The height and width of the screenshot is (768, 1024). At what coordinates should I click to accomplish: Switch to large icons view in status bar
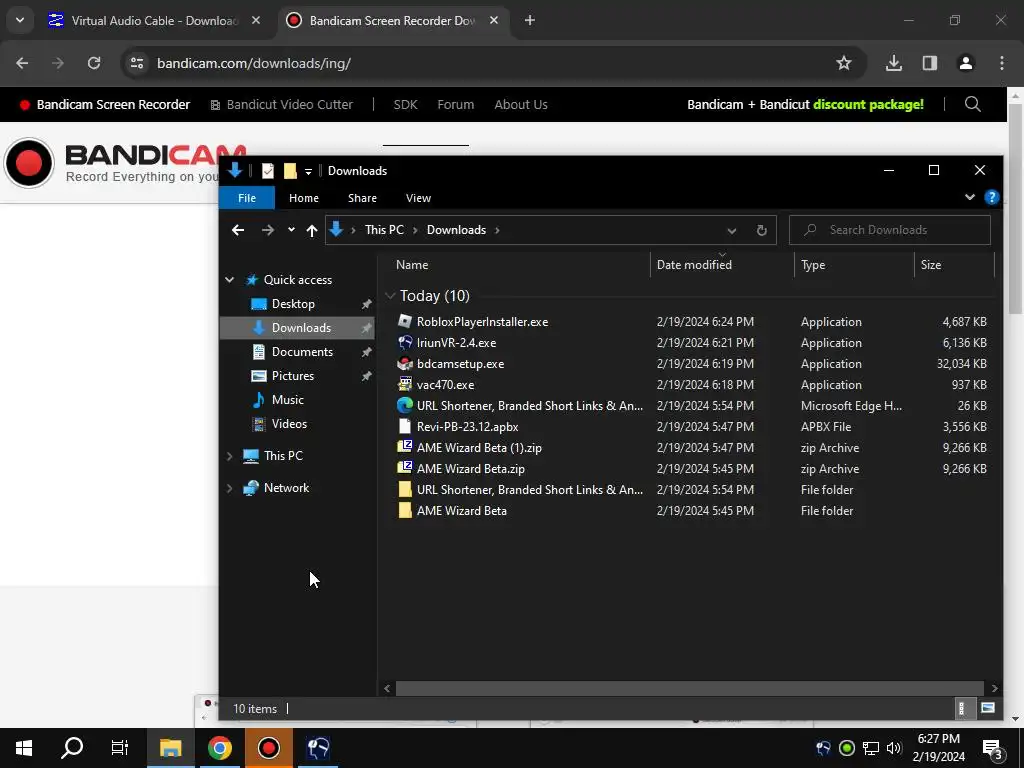987,708
